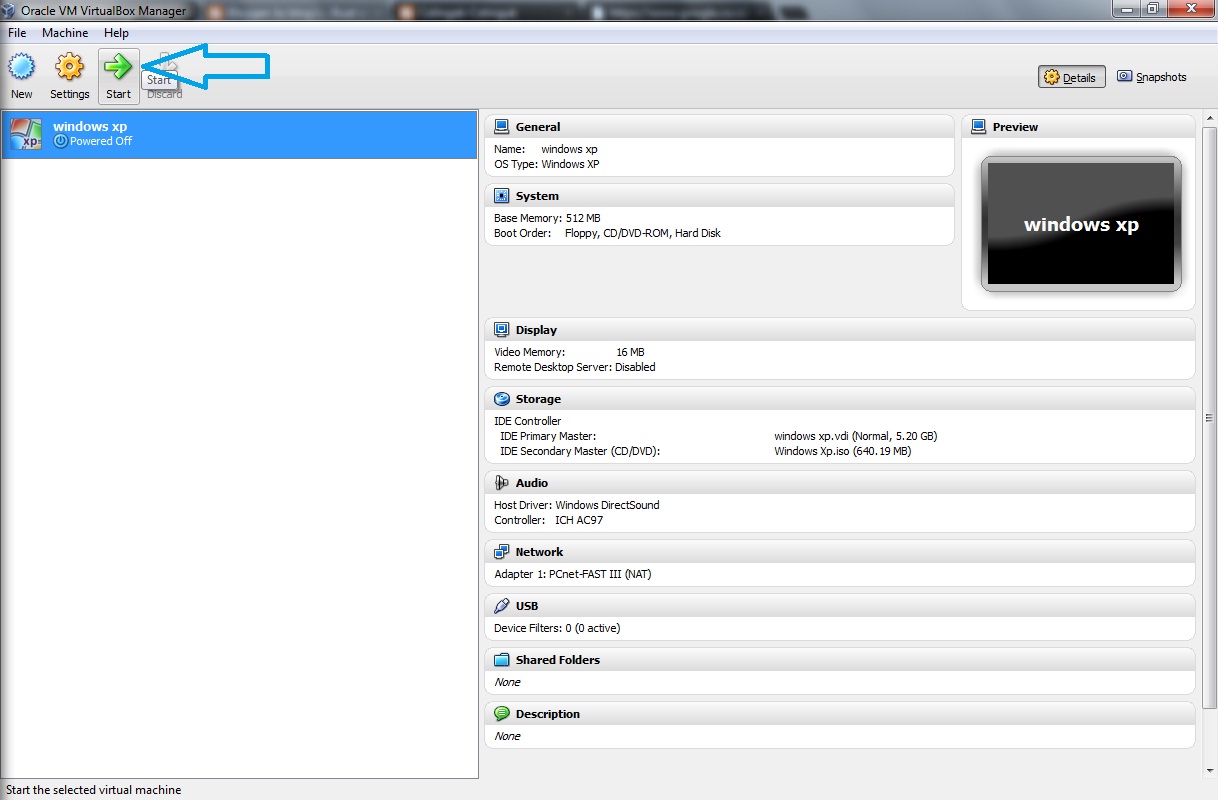Click the Display section icon
1218x800 pixels.
pos(502,330)
